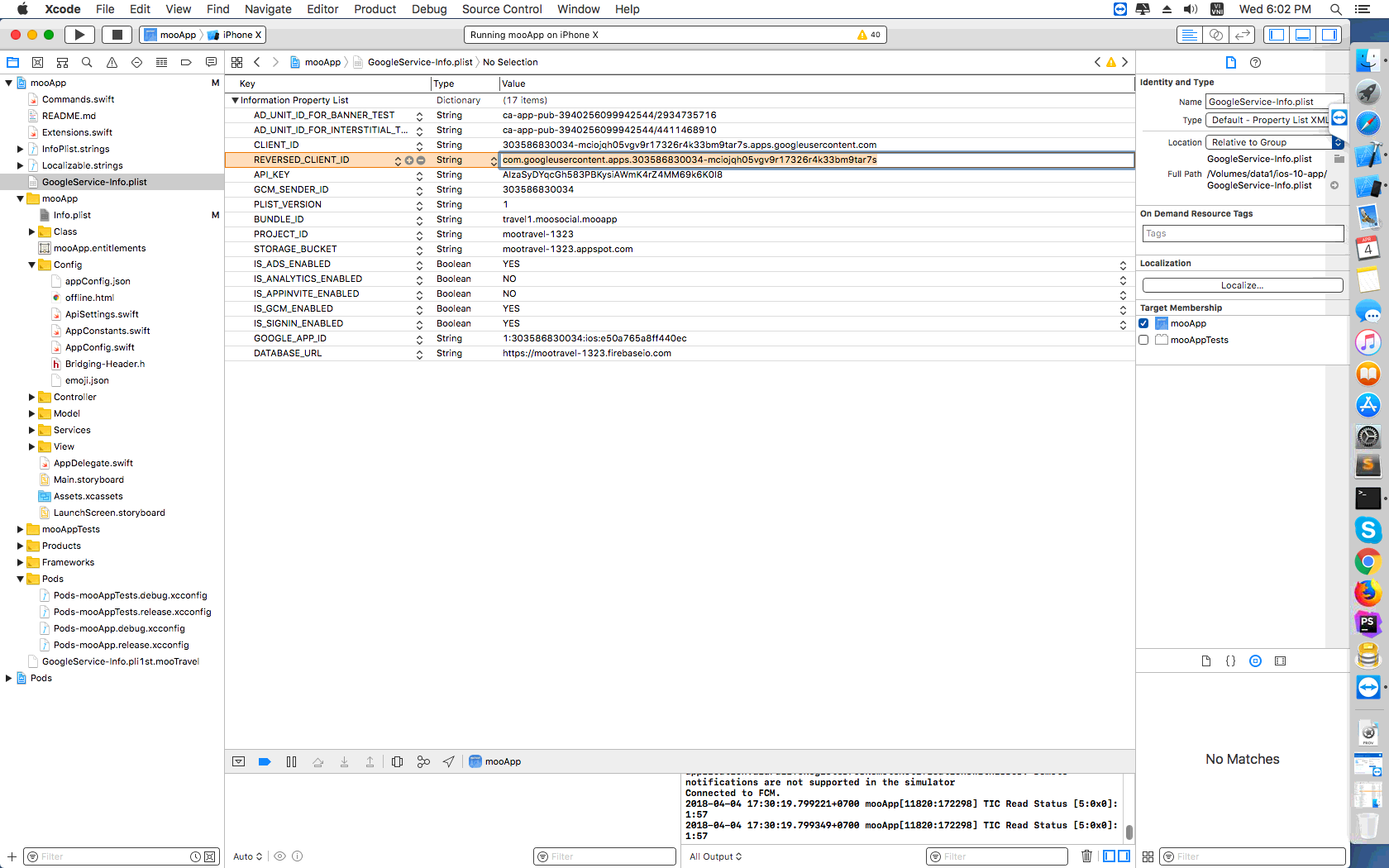Enable mooAppTests target membership checkbox

(x=1143, y=340)
